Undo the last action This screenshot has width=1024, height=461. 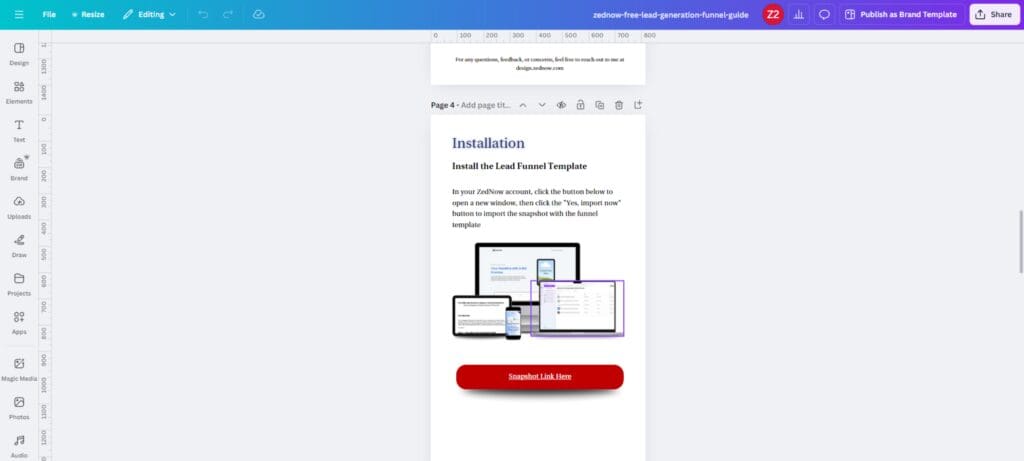[x=203, y=14]
